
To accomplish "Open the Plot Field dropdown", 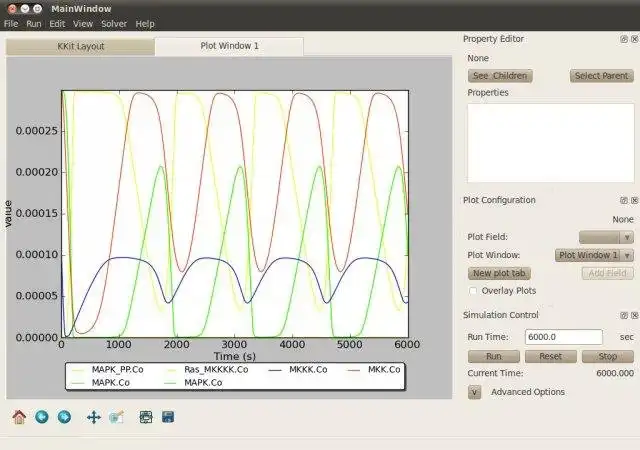I will tap(606, 237).
